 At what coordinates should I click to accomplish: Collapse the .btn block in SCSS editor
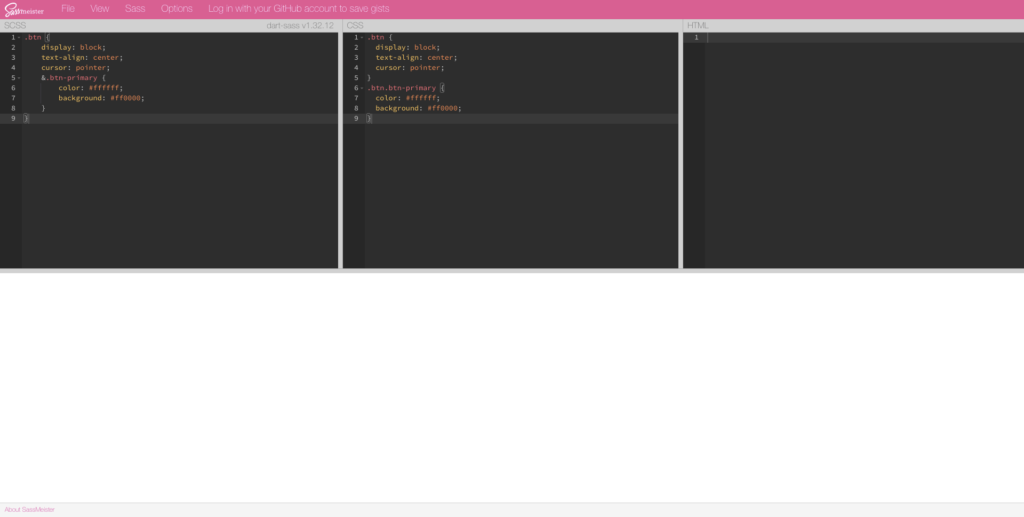pyautogui.click(x=19, y=37)
